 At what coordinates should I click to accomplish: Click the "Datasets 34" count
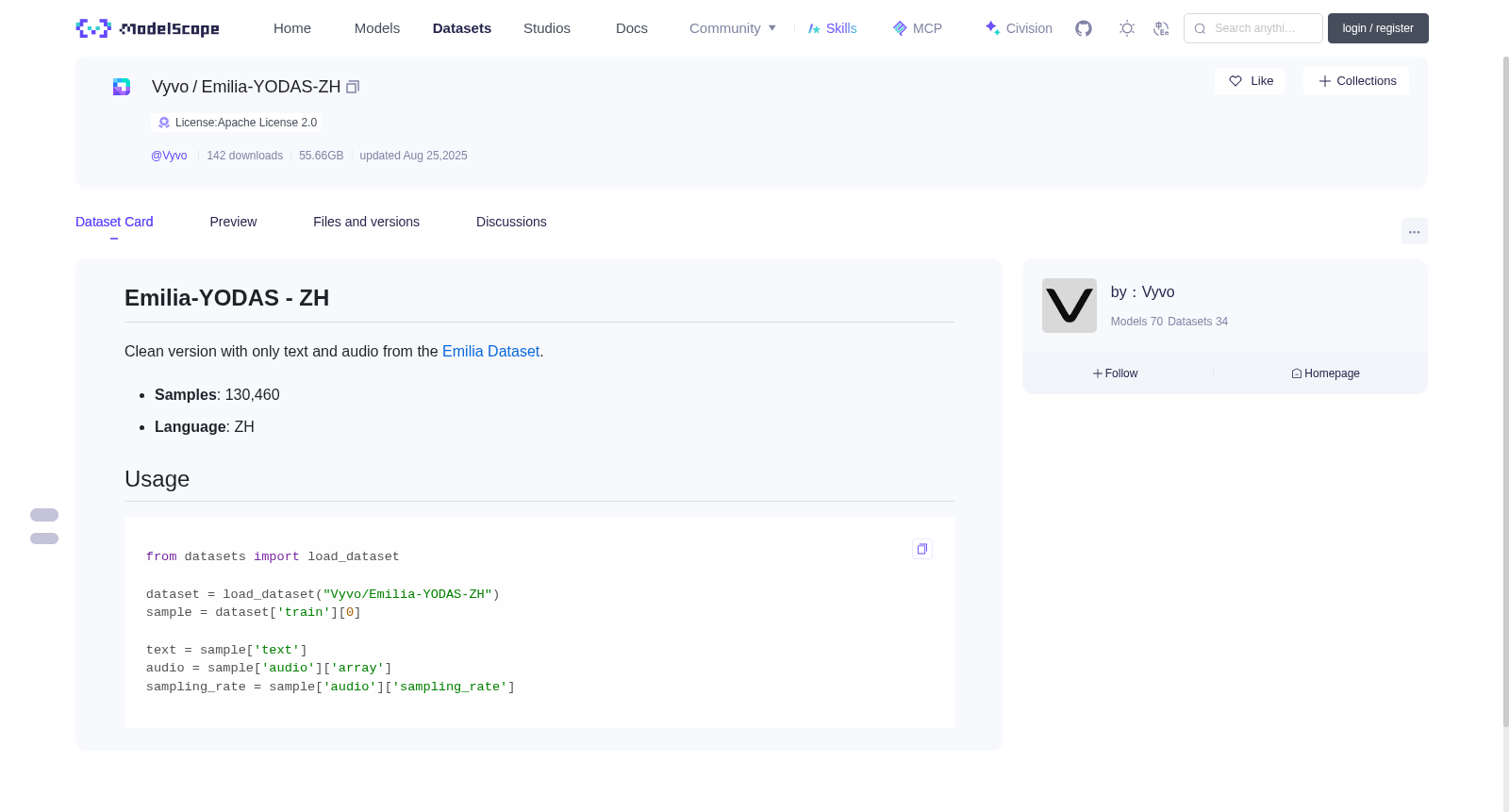(1198, 322)
